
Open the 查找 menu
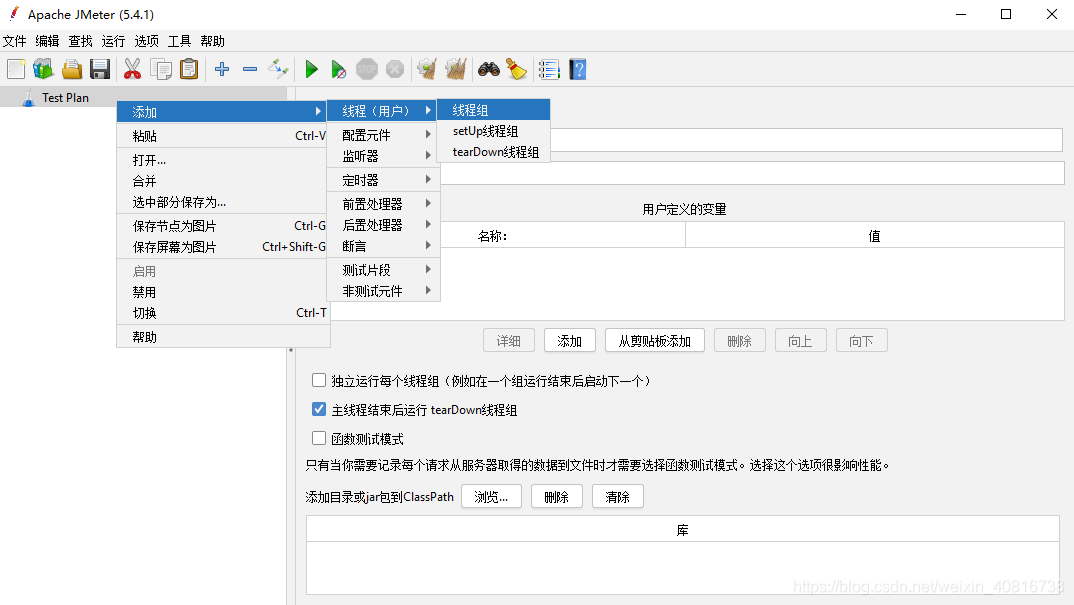point(80,41)
